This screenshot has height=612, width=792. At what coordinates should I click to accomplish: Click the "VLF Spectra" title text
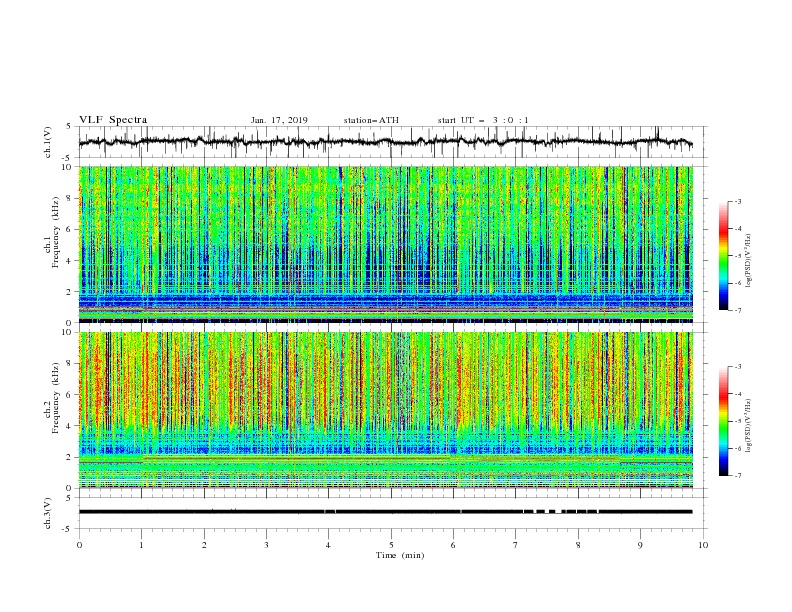click(113, 120)
